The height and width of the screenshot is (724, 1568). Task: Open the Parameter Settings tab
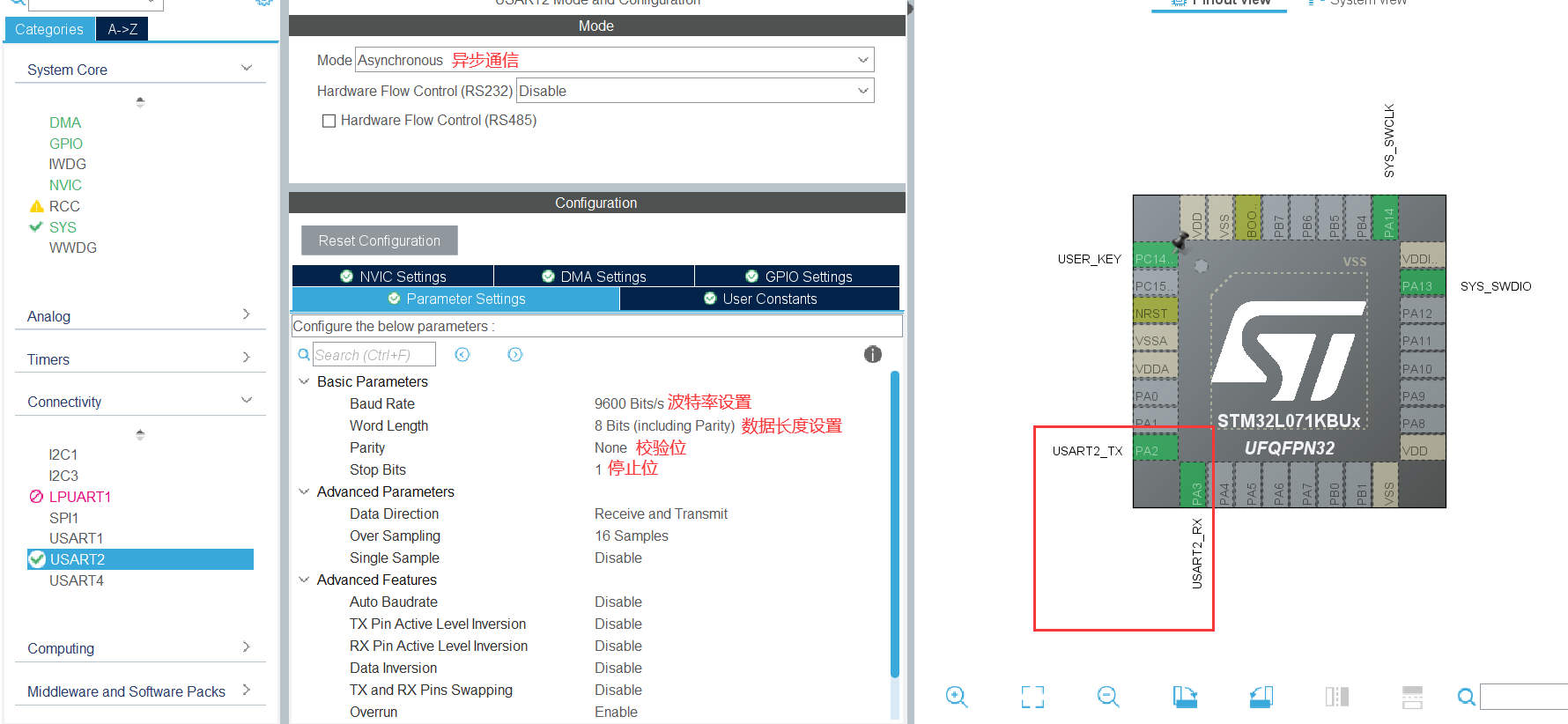455,299
